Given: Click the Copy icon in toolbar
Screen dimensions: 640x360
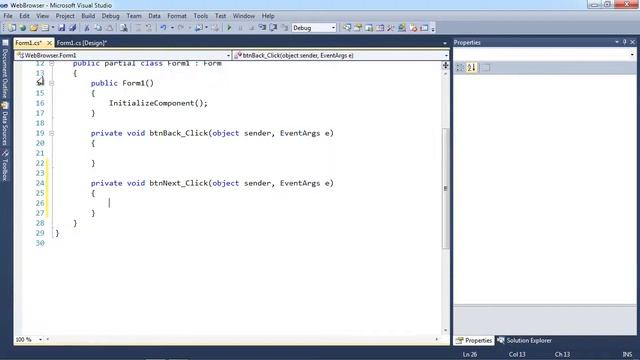Looking at the screenshot, I should [x=98, y=28].
